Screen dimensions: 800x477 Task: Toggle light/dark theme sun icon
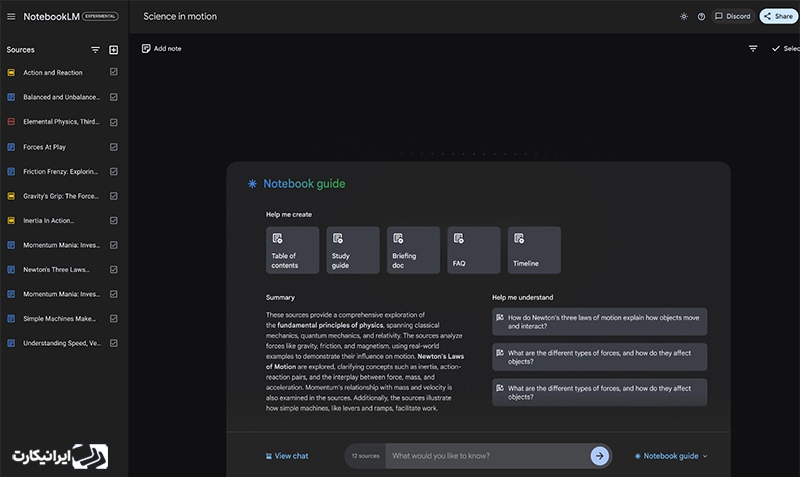(x=684, y=16)
